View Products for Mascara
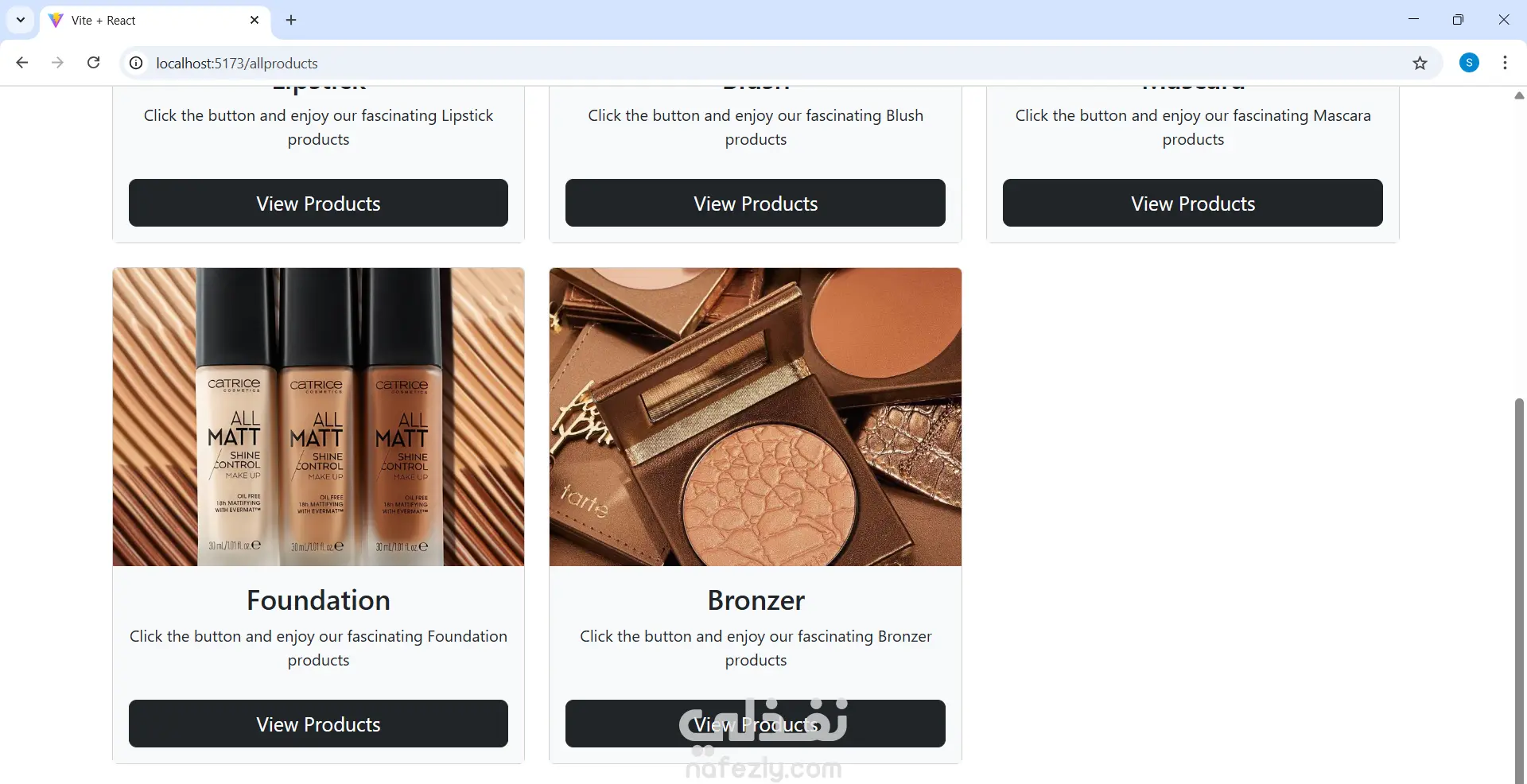The image size is (1527, 784). pos(1193,203)
